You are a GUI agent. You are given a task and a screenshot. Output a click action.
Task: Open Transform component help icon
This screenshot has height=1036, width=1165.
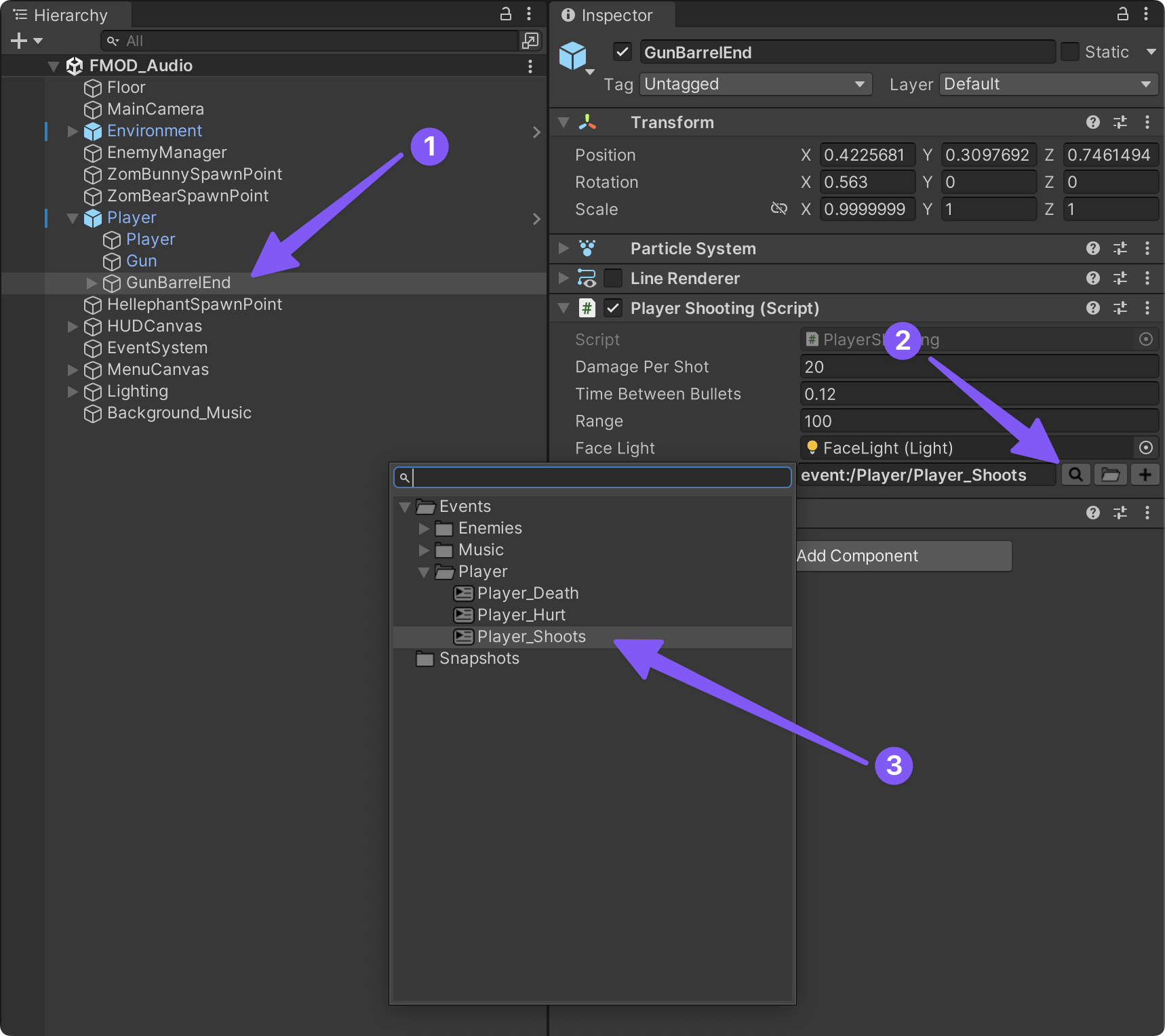click(1092, 122)
